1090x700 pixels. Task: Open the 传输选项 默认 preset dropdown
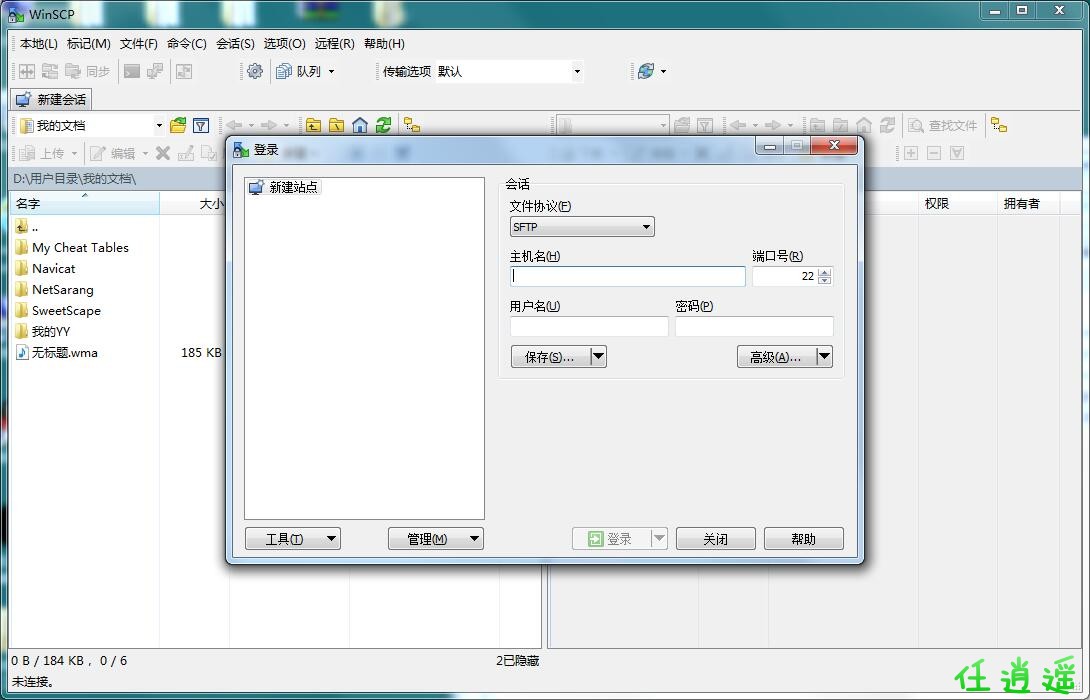pos(509,71)
